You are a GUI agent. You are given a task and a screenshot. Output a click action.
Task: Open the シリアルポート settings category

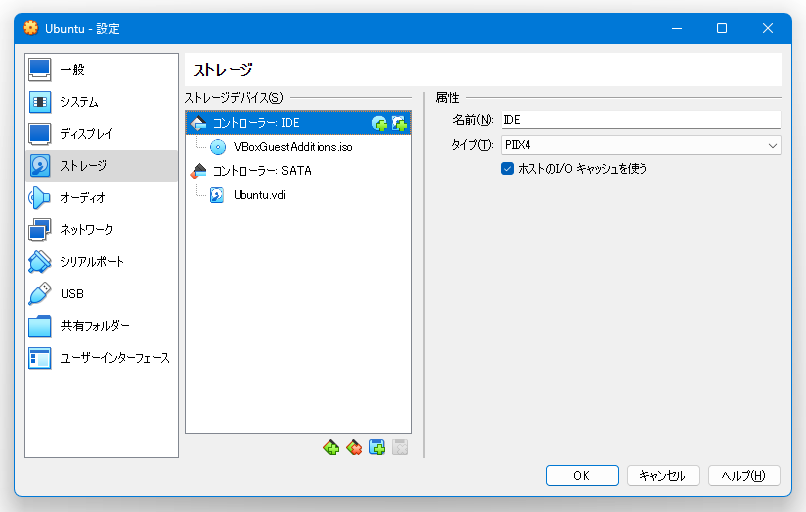coord(101,261)
